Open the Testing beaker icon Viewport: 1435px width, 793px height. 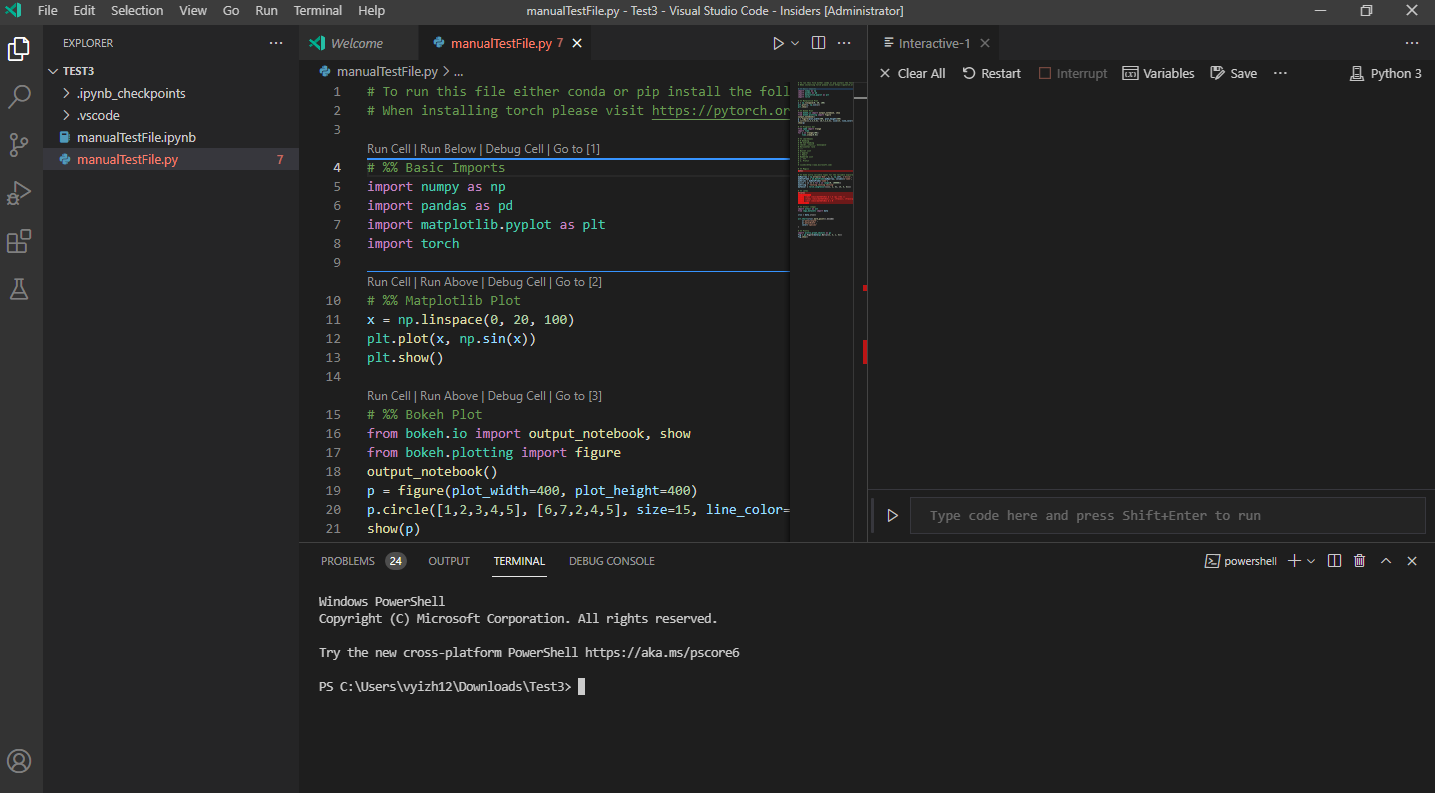19,288
